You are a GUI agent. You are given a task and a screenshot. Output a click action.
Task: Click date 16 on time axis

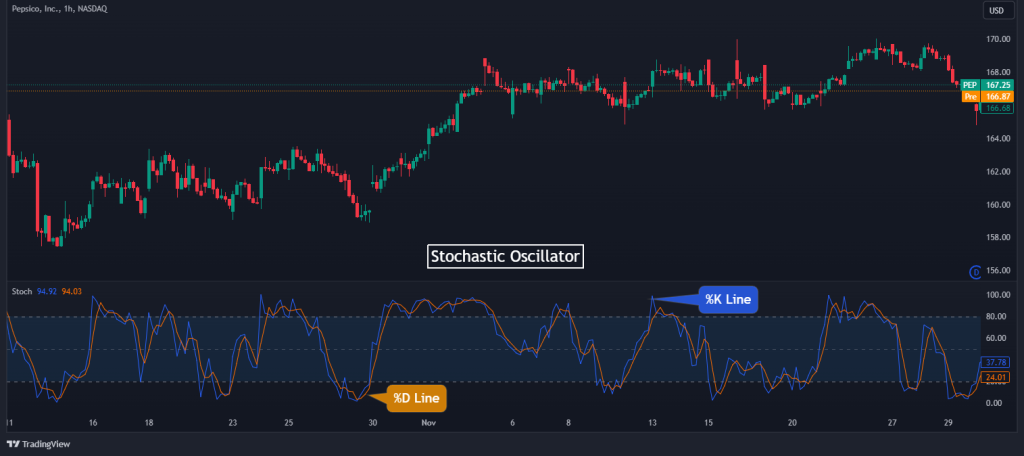coord(93,423)
